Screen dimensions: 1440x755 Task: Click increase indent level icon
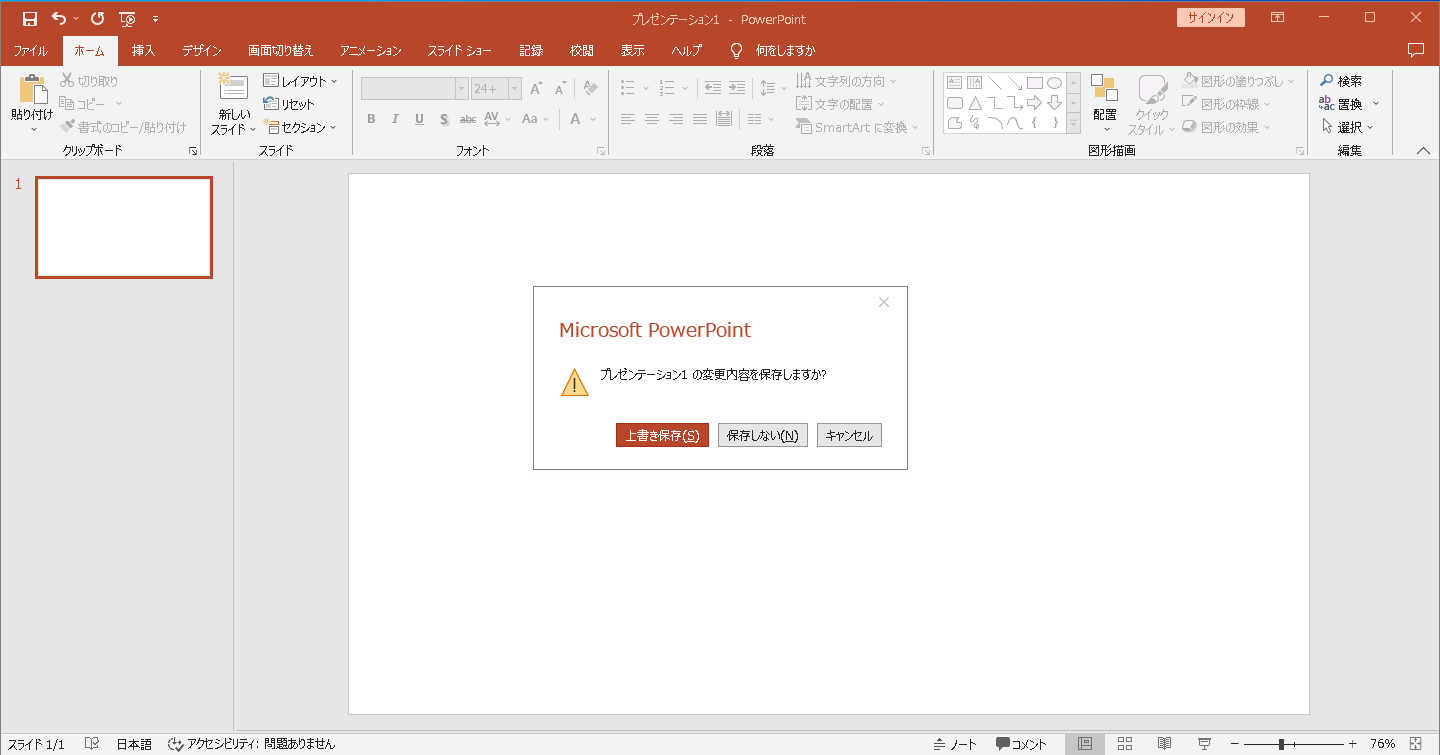pos(737,88)
